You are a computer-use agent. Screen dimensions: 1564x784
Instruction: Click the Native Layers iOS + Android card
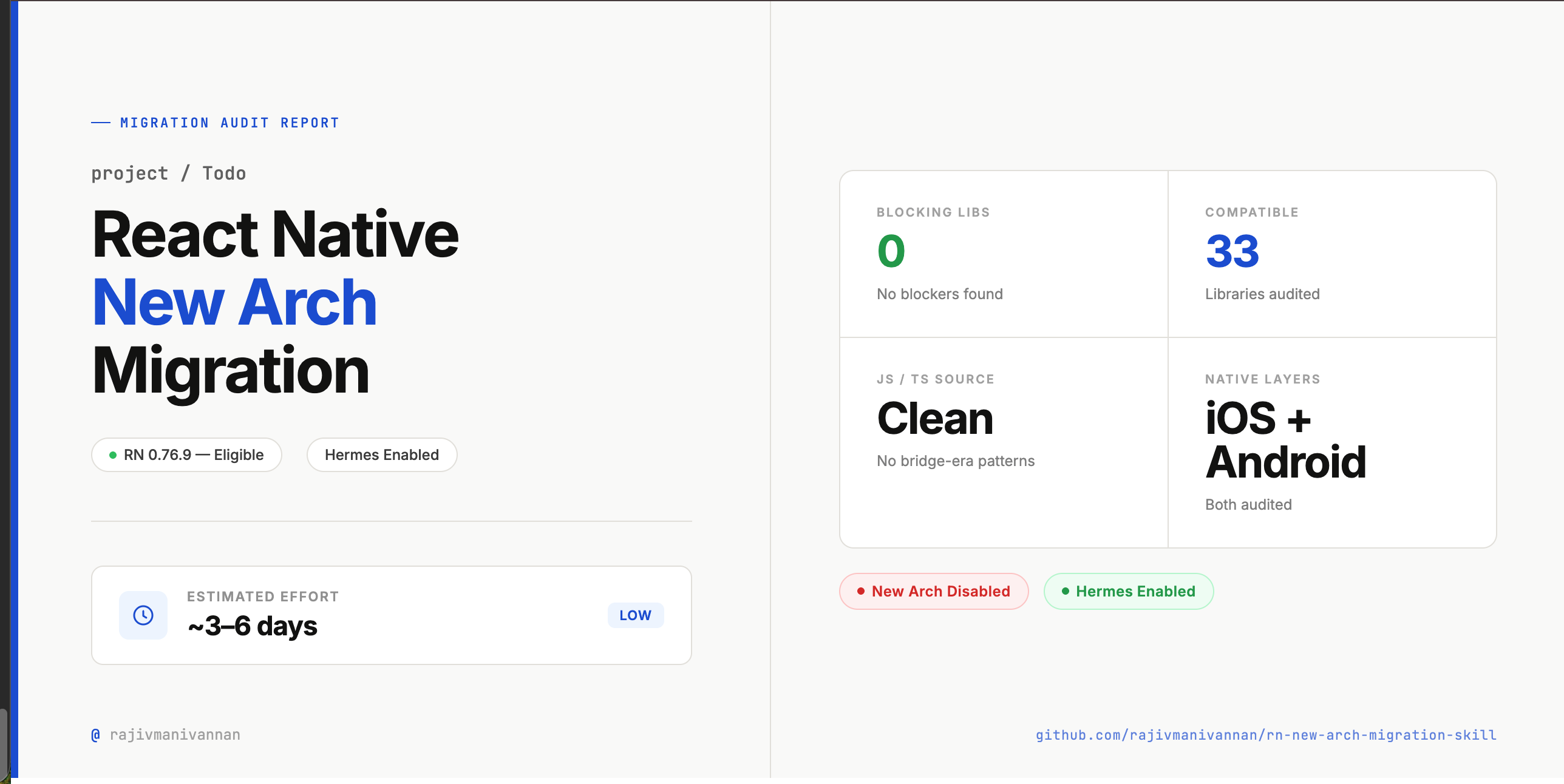coord(1285,441)
